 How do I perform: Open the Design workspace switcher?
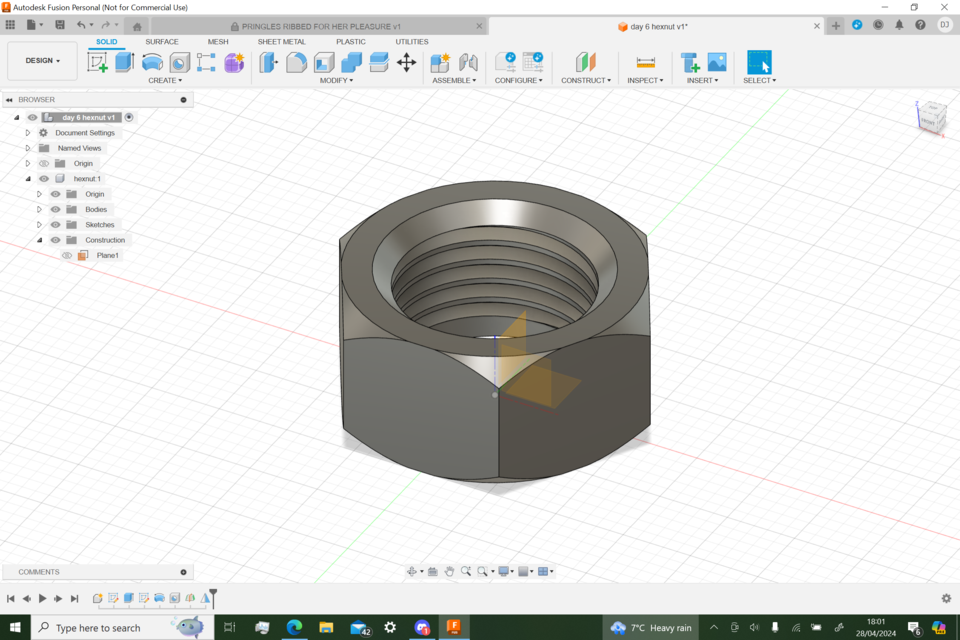pos(41,60)
